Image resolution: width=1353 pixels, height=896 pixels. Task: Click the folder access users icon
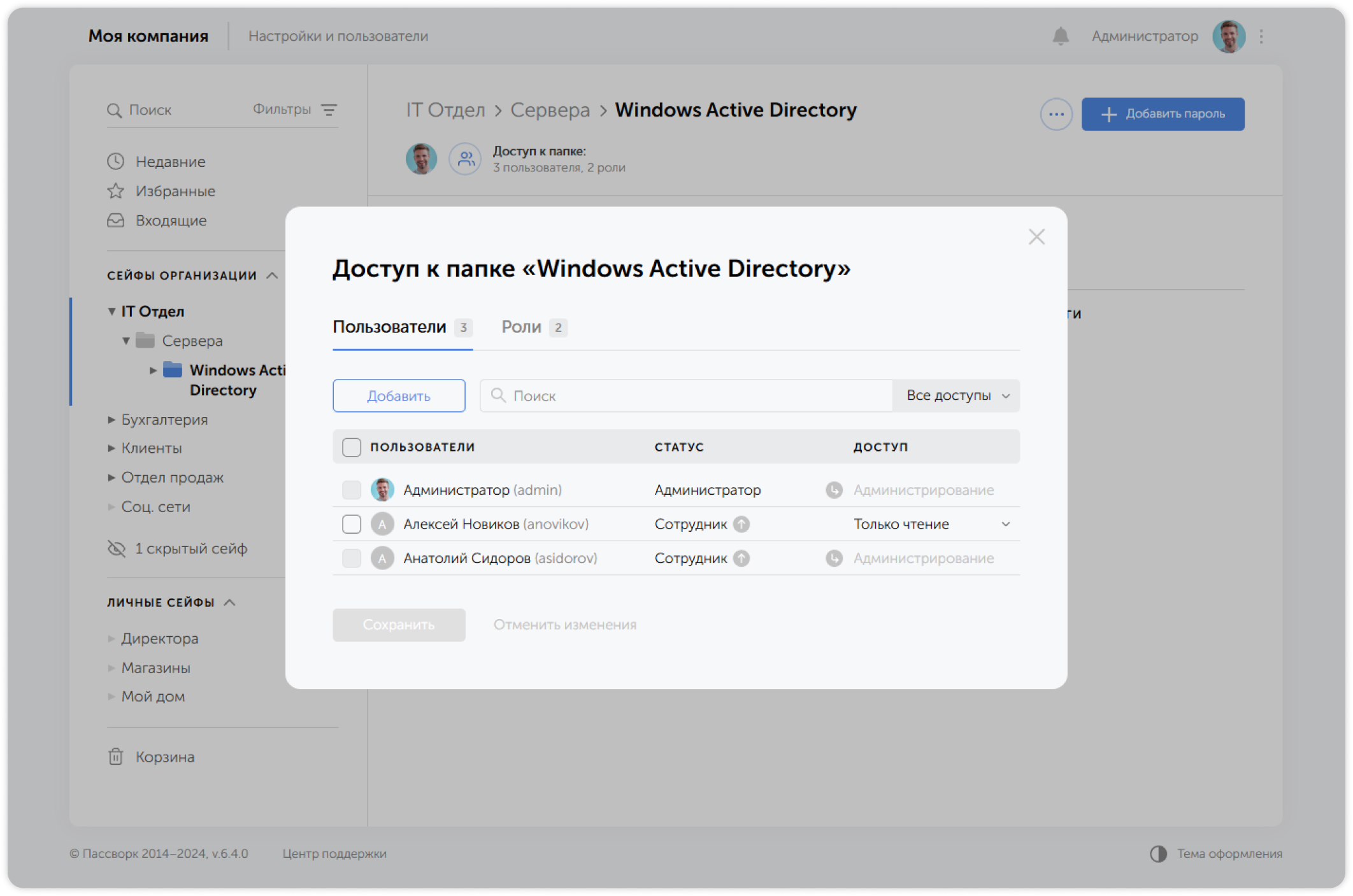(466, 159)
